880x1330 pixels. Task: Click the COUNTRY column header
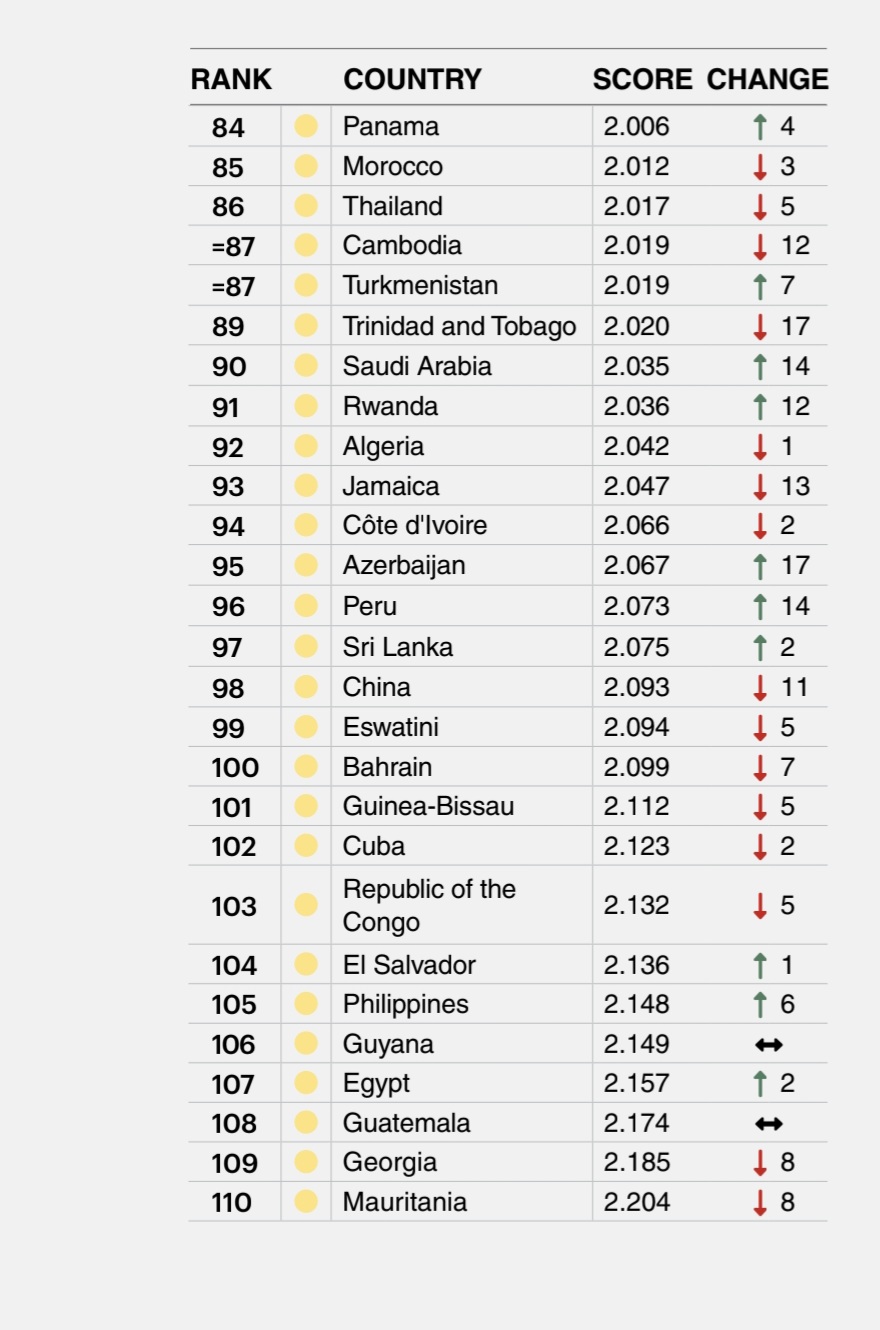click(x=412, y=80)
